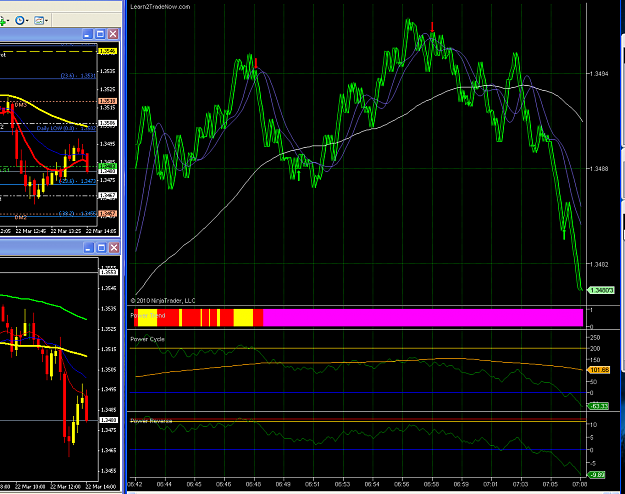Click the Daily LOW (0.0) level label
Screen dimensions: 625x494
point(66,128)
